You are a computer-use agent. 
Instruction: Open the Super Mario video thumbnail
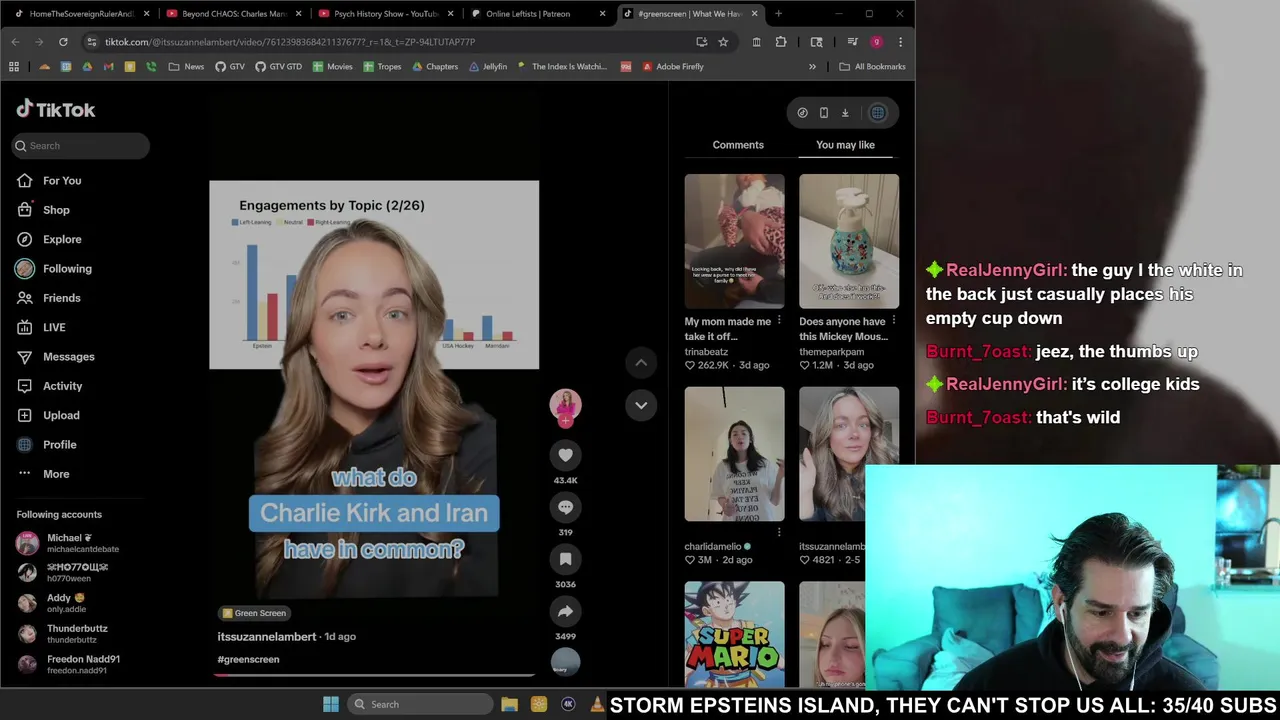tap(734, 634)
